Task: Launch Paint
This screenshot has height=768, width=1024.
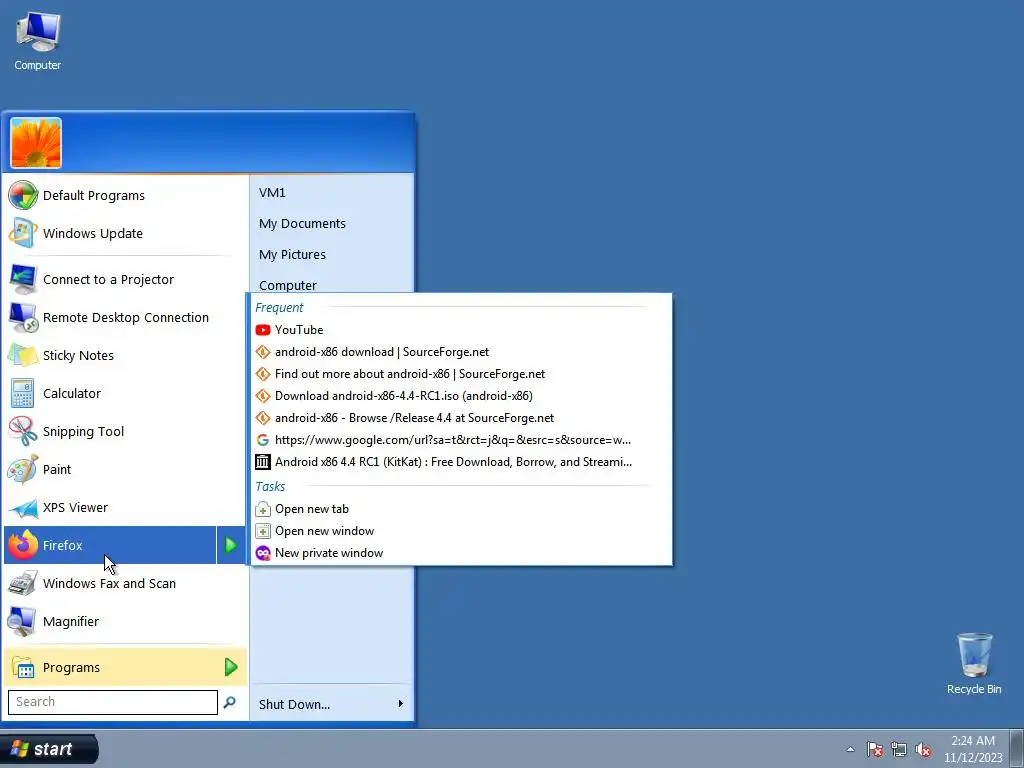Action: (125, 469)
